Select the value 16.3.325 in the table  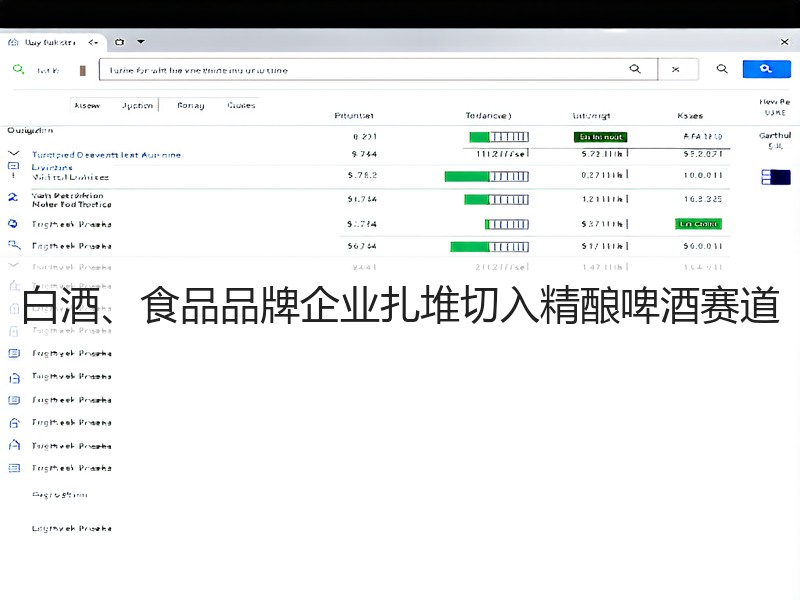click(x=703, y=199)
